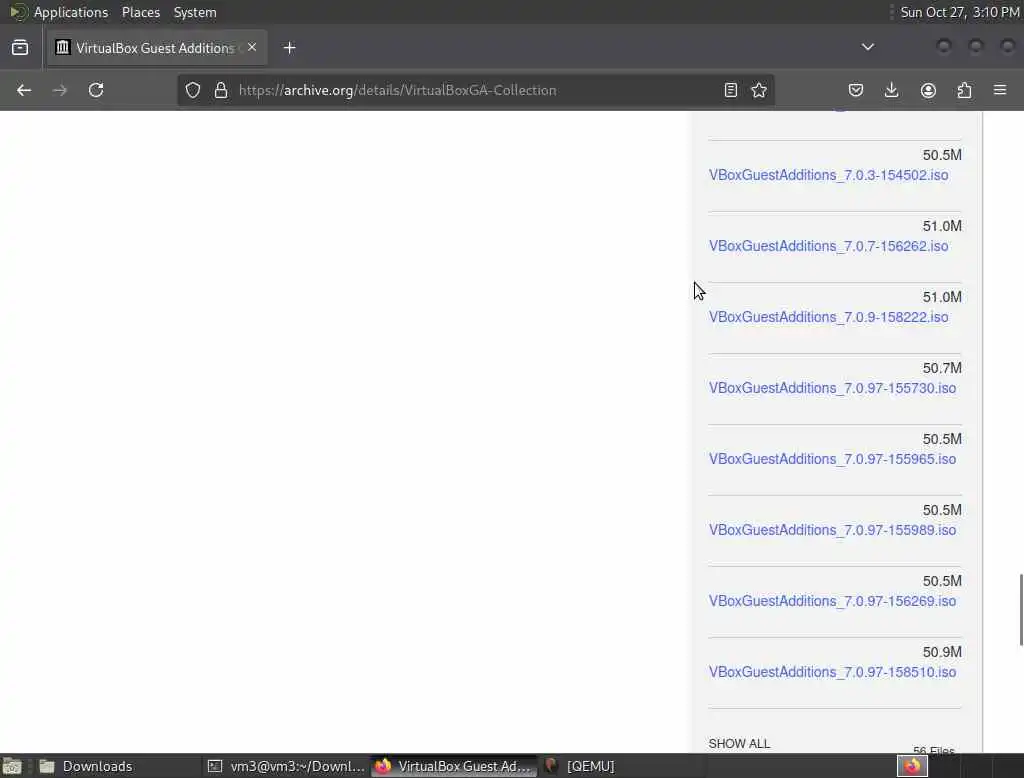Viewport: 1024px width, 778px height.
Task: Click the 50.9M file size text
Action: 942,652
